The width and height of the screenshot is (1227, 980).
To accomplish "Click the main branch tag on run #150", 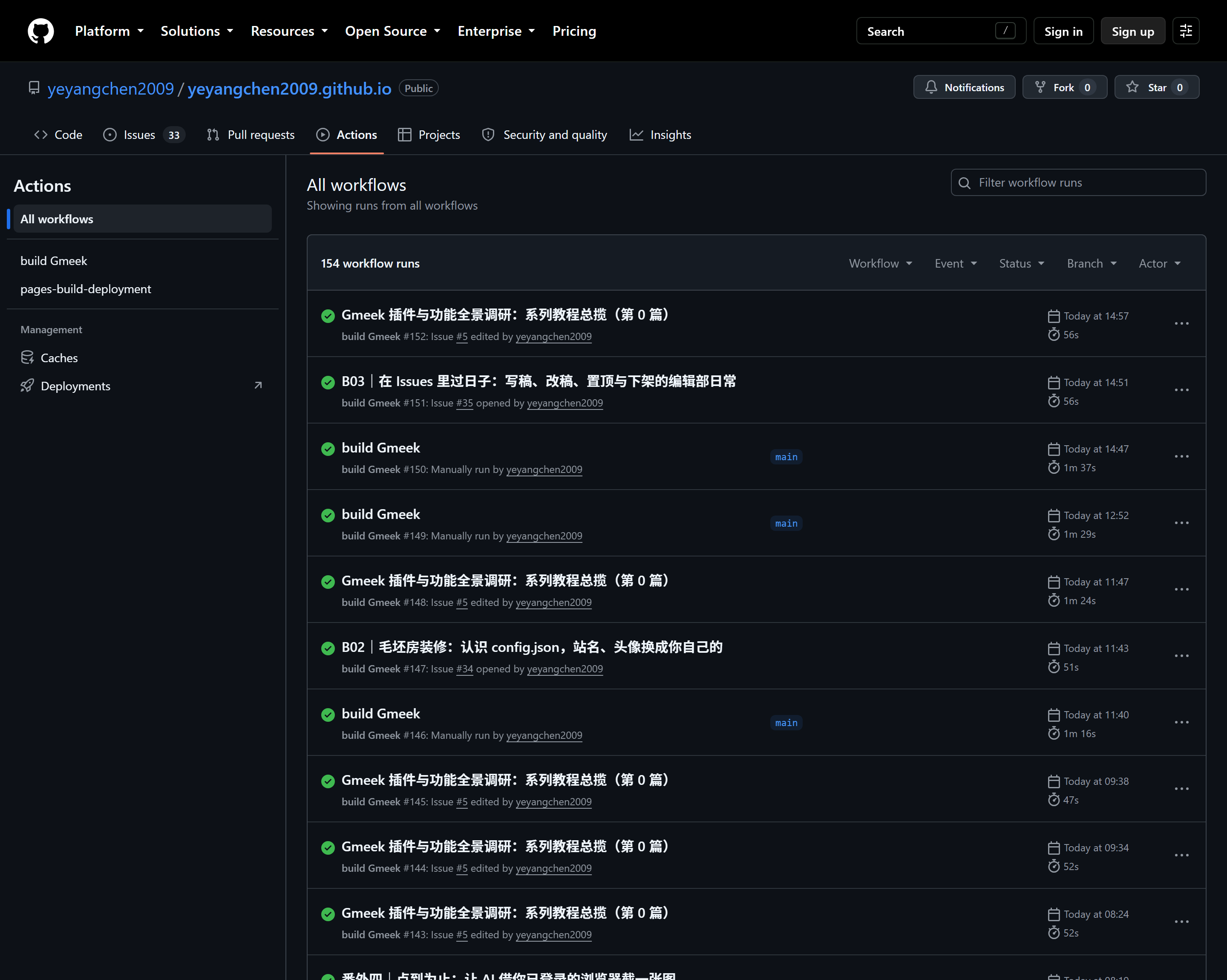I will 786,457.
